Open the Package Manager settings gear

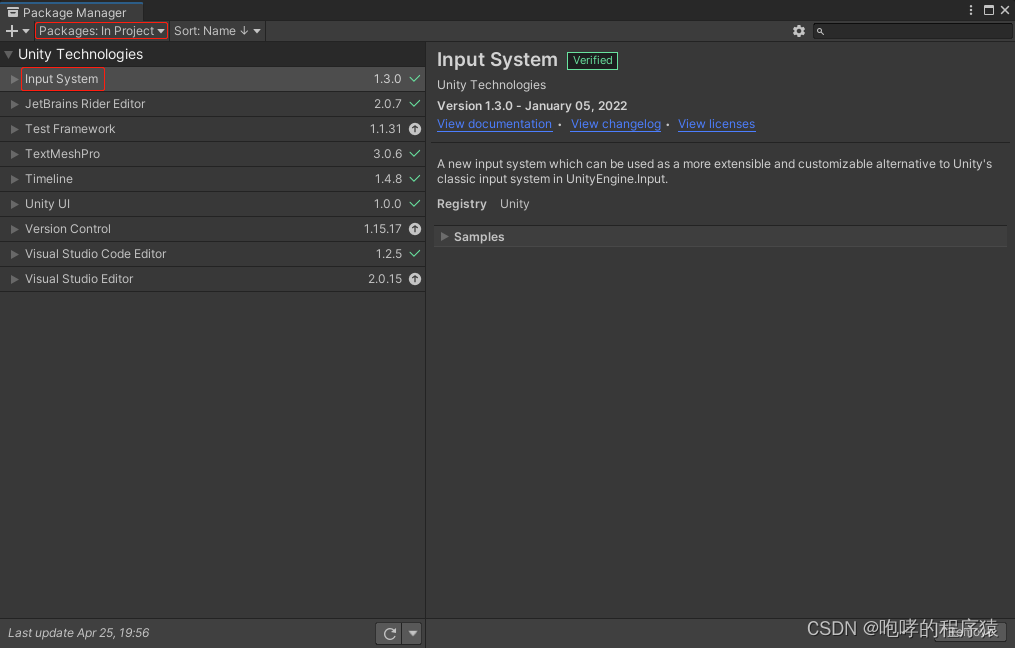[x=799, y=30]
